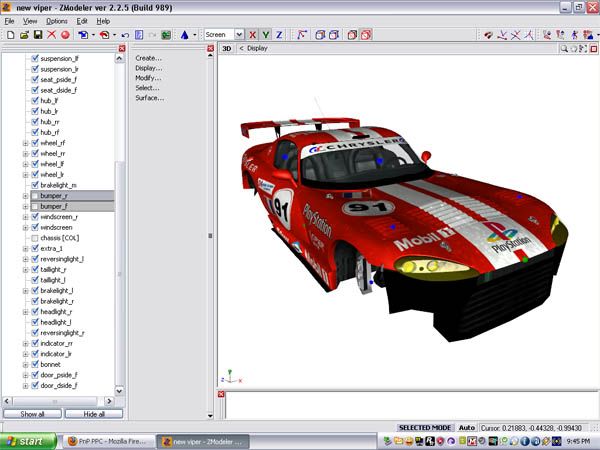The width and height of the screenshot is (600, 450).
Task: Toggle the X axis constraint button
Action: (253, 35)
